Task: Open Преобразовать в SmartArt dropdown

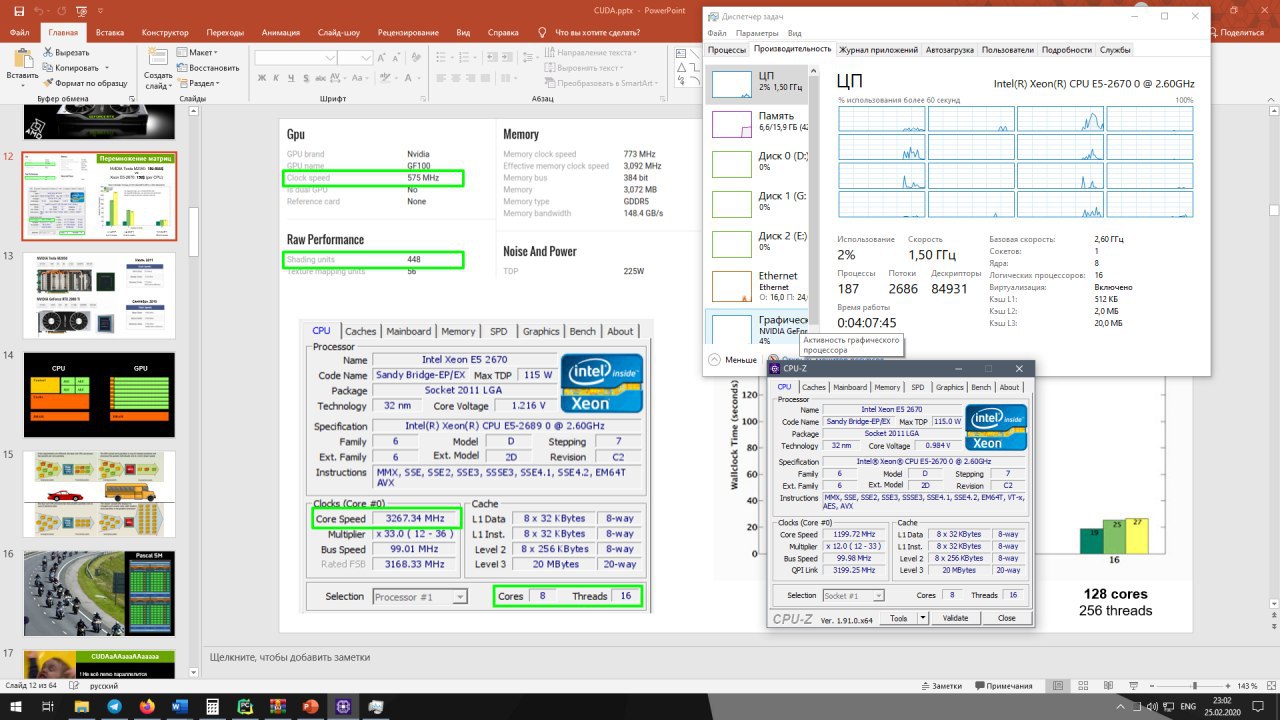Action: coord(600,83)
